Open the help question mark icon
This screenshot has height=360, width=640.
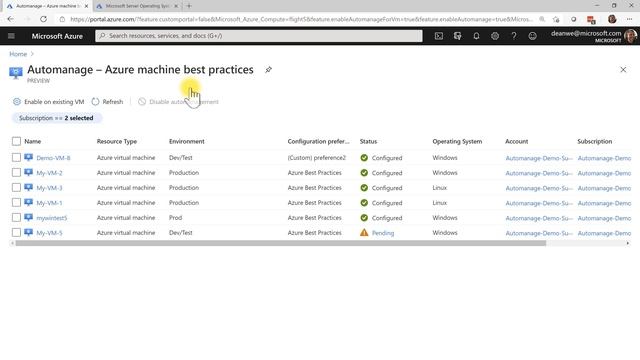514,36
